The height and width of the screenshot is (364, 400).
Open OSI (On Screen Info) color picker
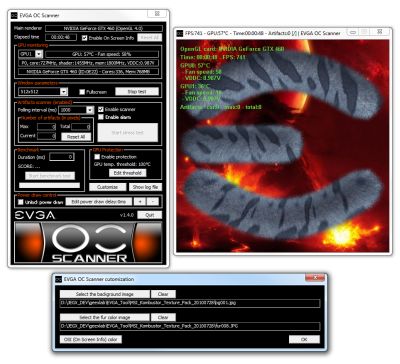tap(91, 339)
